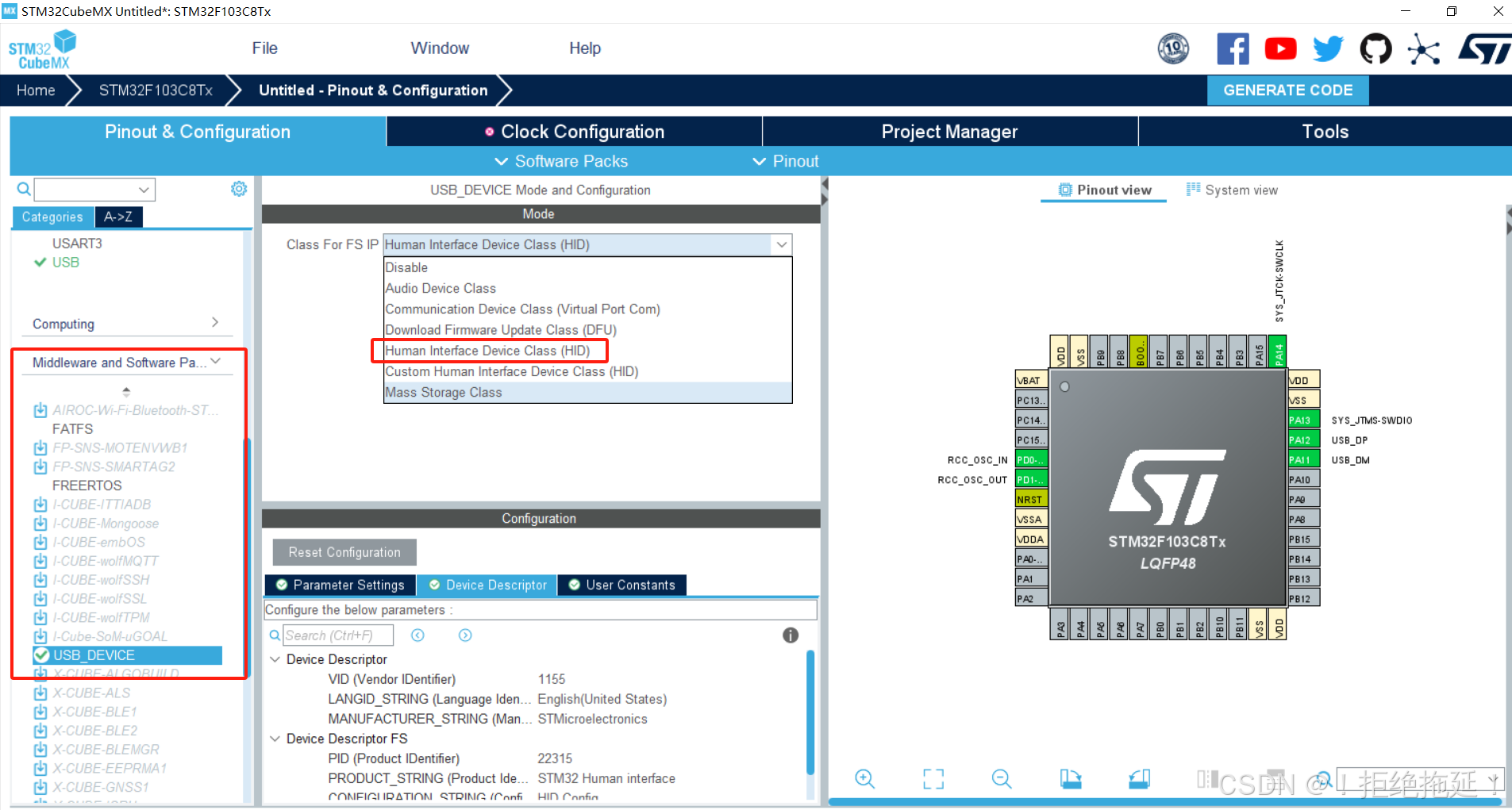Image resolution: width=1512 pixels, height=810 pixels.
Task: Expand the peripheral search combo box
Action: tap(144, 189)
